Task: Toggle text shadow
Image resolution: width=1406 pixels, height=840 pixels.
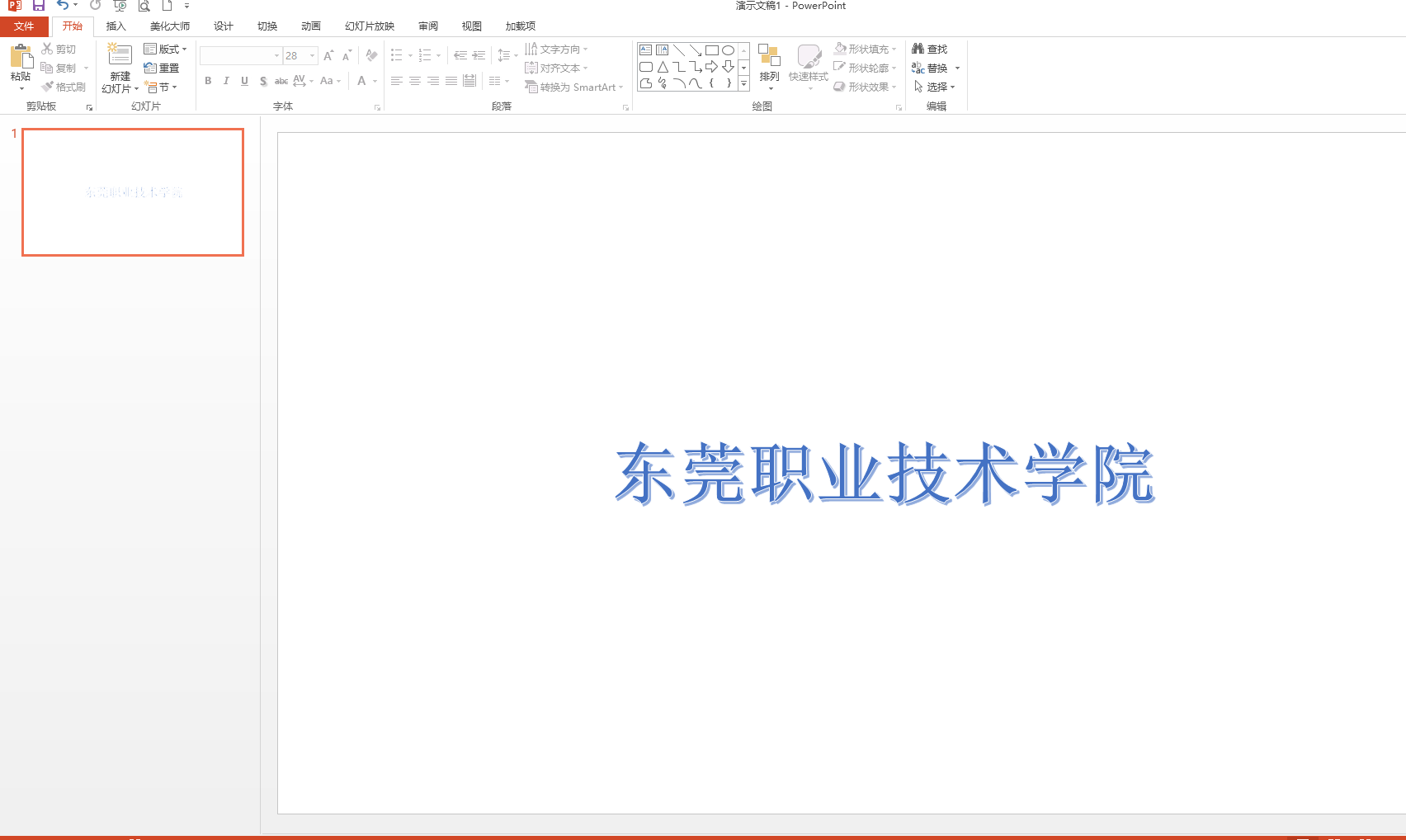Action: (x=262, y=81)
